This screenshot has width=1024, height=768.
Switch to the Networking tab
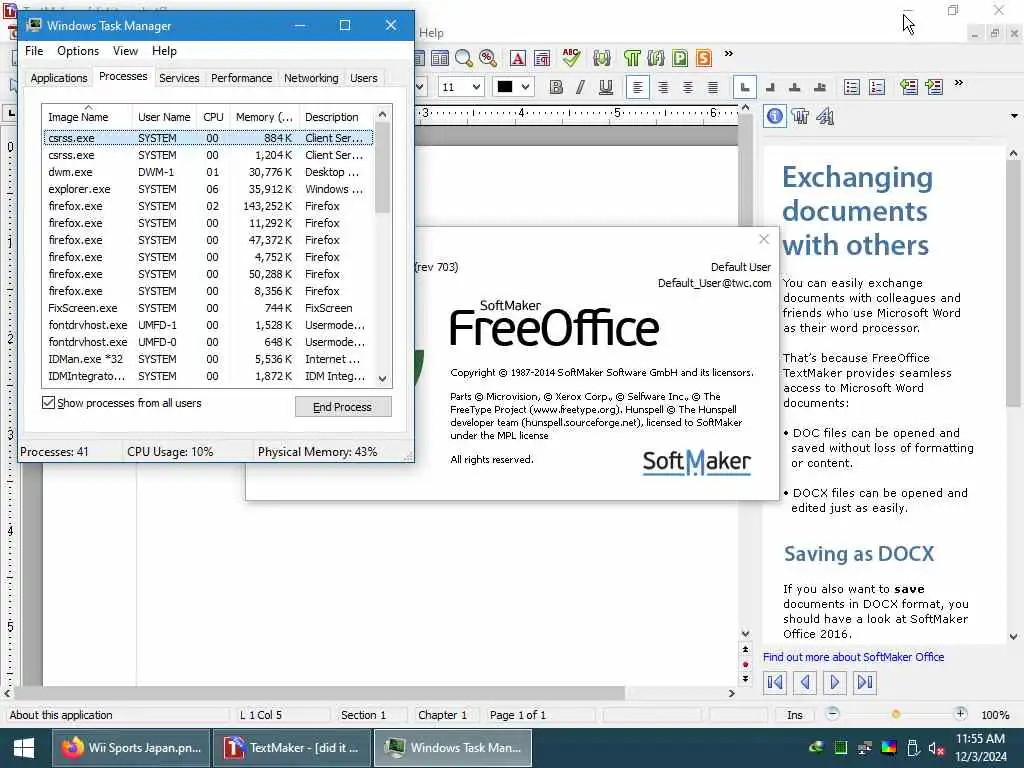311,78
